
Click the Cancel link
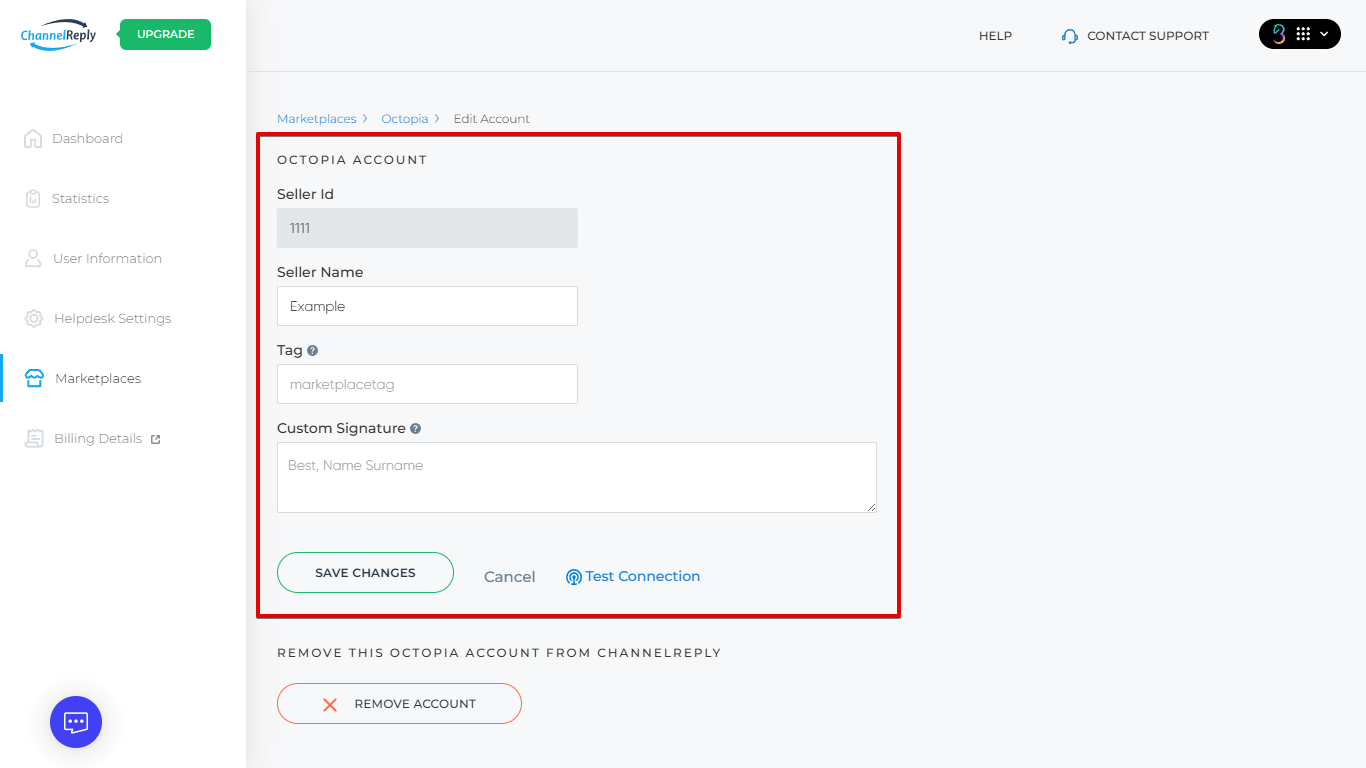(x=509, y=576)
